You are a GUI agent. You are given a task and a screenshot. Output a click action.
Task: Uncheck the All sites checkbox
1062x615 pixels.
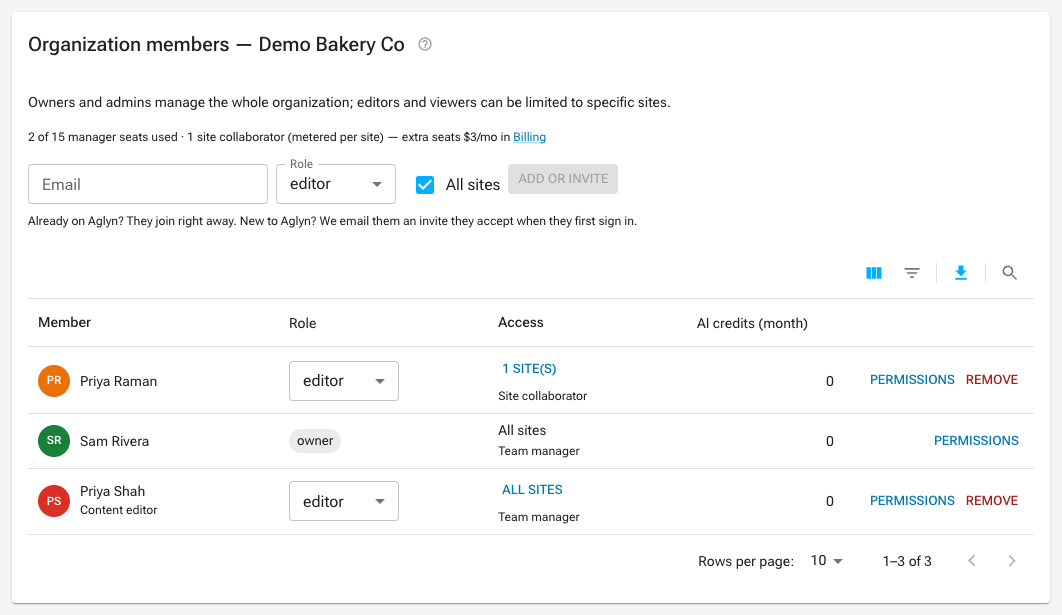tap(425, 185)
